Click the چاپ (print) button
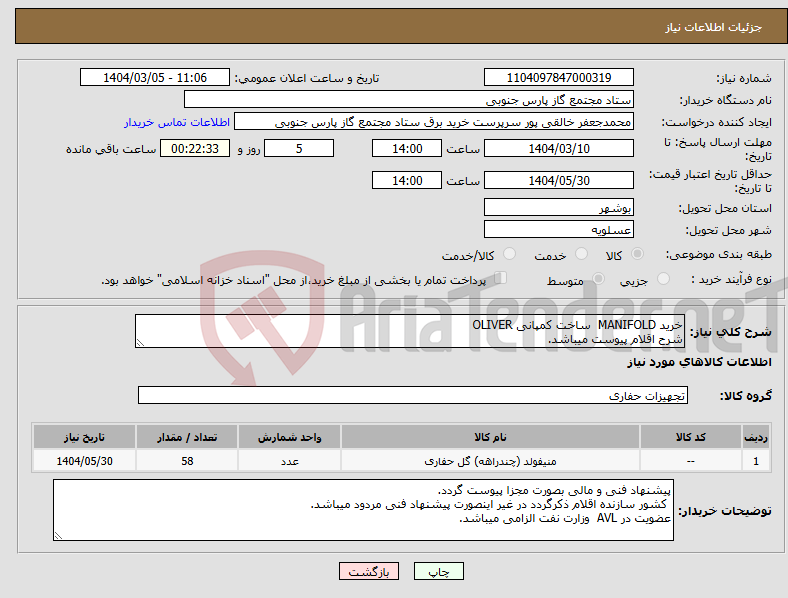Image resolution: width=788 pixels, height=598 pixels. click(438, 571)
